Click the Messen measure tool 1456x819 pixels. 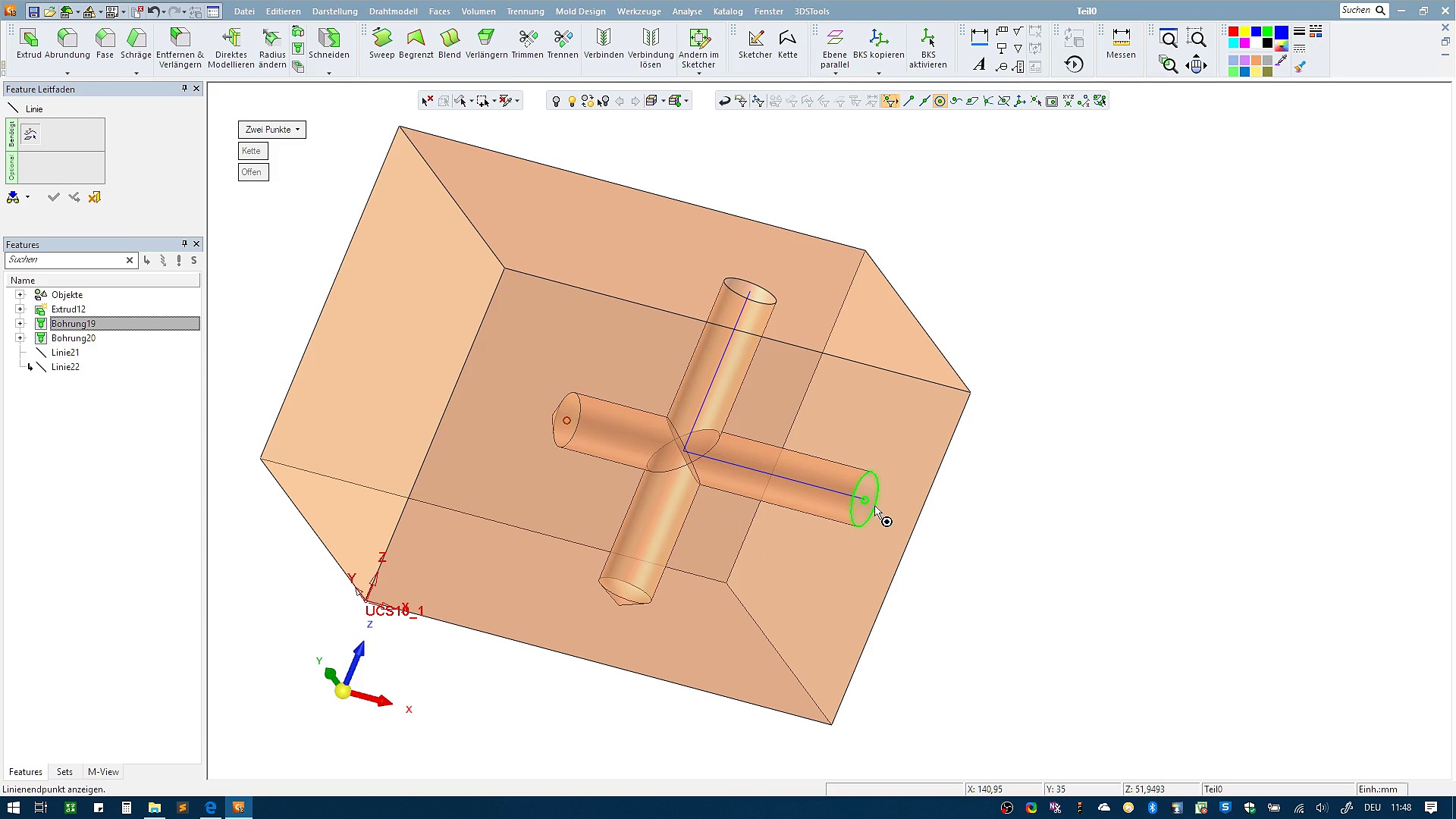tap(1120, 44)
